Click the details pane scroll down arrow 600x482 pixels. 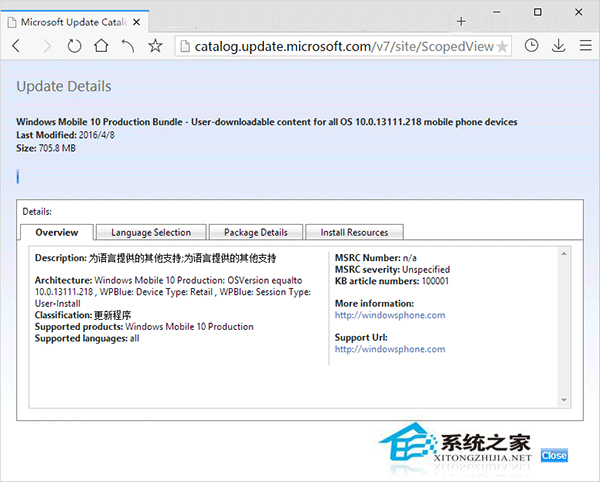[x=564, y=400]
